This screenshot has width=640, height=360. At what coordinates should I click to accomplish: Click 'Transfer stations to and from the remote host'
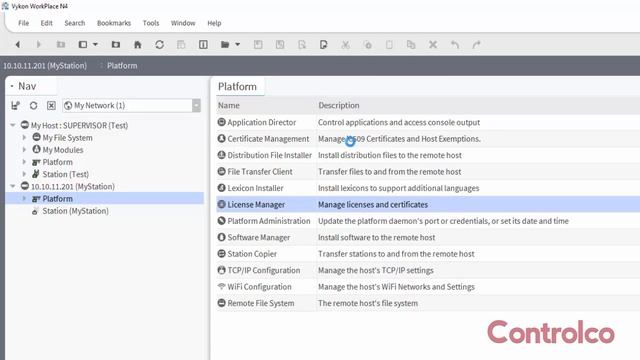tap(396, 254)
